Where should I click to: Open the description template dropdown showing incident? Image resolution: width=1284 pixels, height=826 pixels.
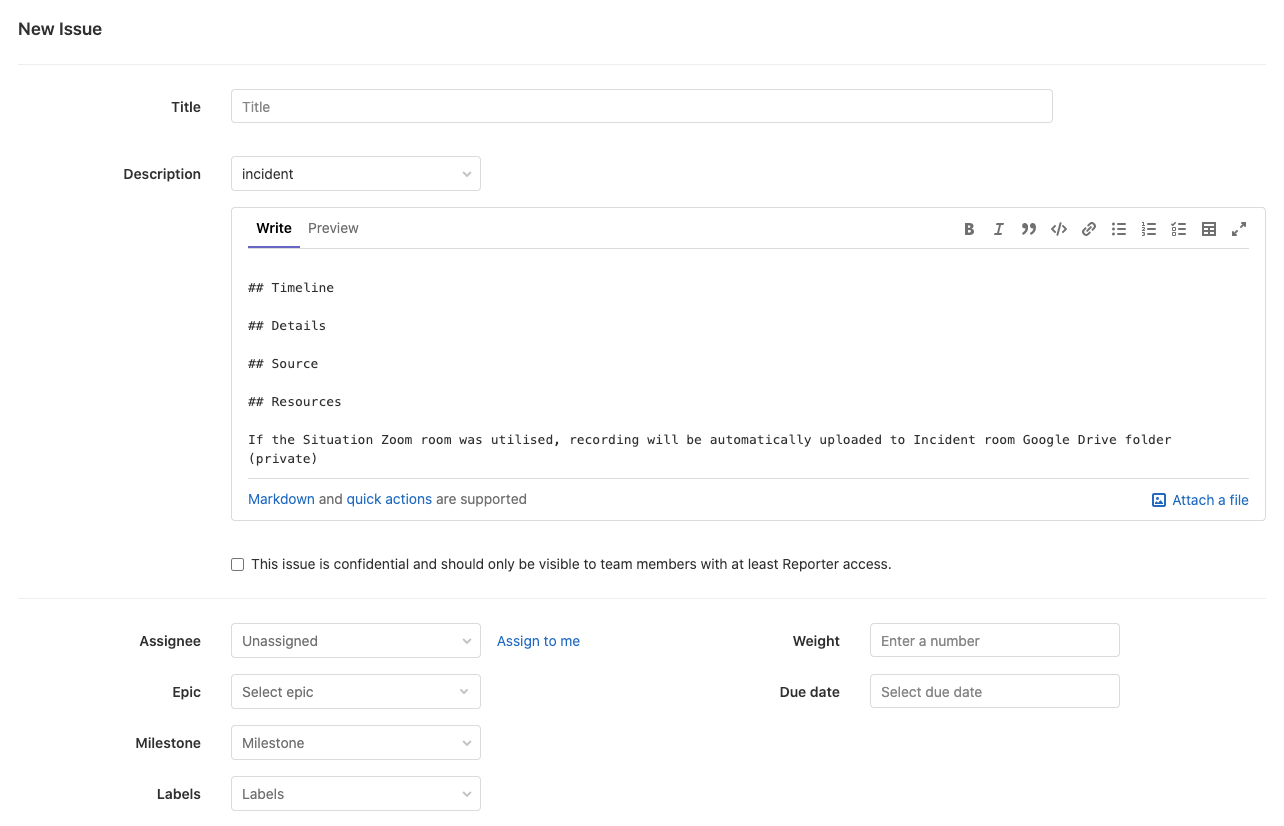pyautogui.click(x=355, y=173)
